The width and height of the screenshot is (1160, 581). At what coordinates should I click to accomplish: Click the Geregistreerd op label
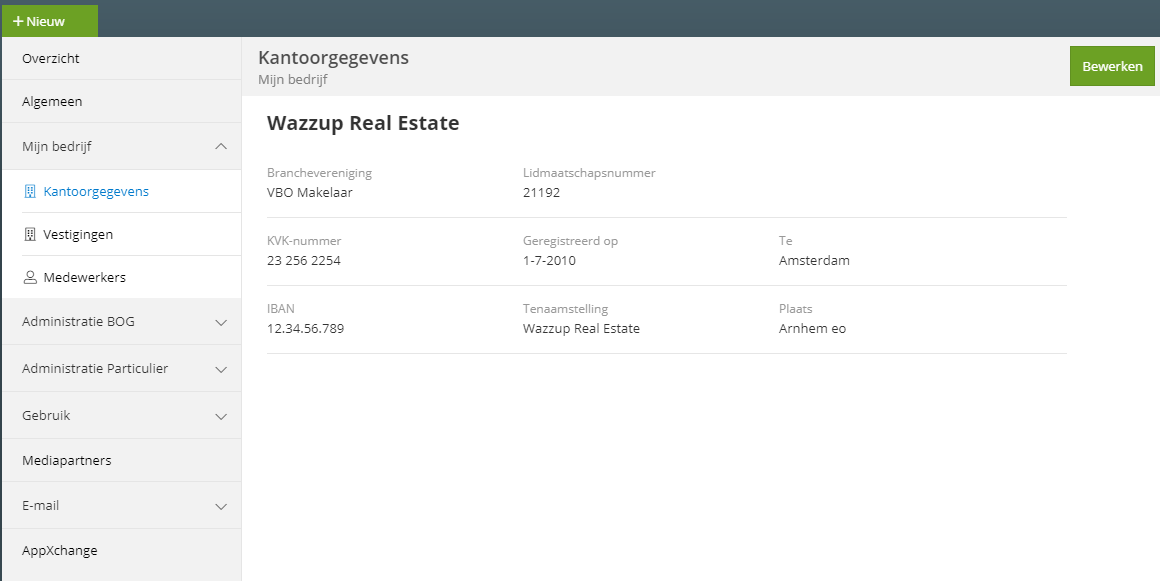pos(570,241)
